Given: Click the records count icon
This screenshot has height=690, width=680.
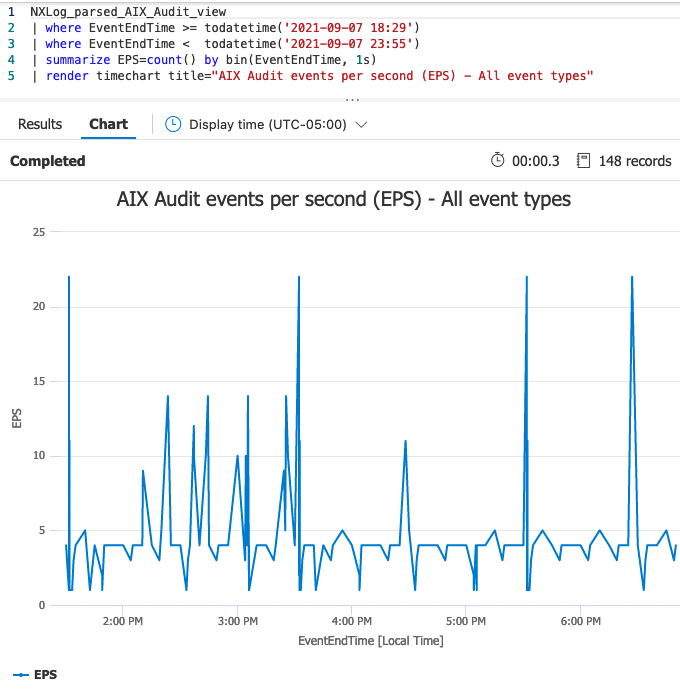Looking at the screenshot, I should (585, 161).
